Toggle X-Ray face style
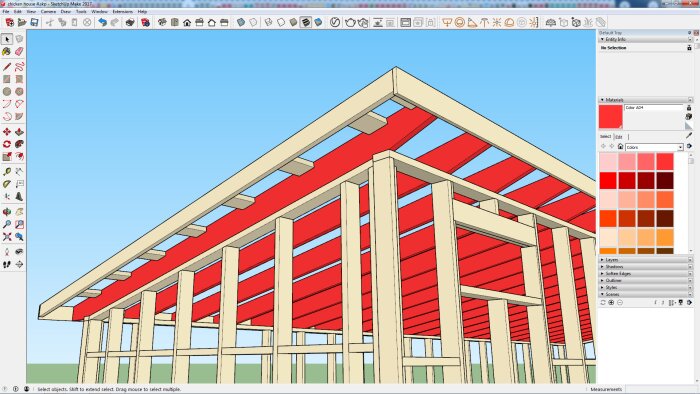Screen dimensions: 700x394 (241, 22)
